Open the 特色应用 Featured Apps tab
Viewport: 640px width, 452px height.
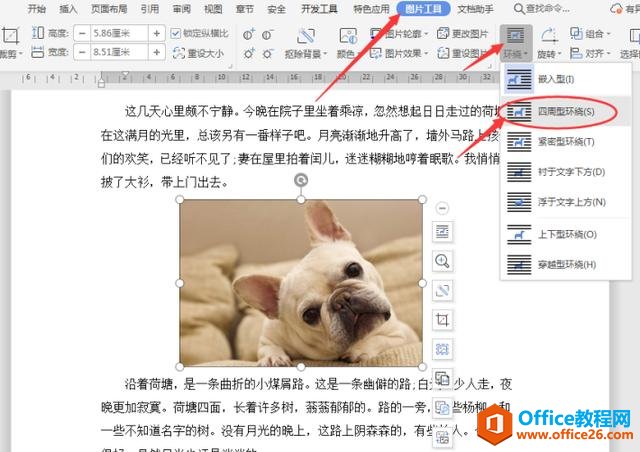click(371, 9)
